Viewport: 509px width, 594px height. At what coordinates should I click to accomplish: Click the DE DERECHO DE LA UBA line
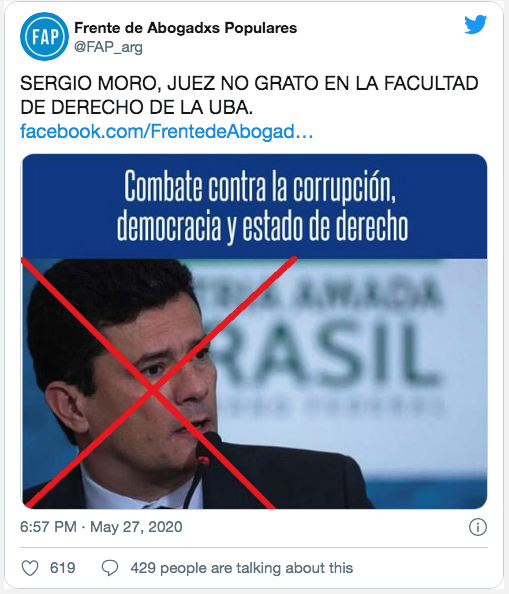tap(136, 107)
